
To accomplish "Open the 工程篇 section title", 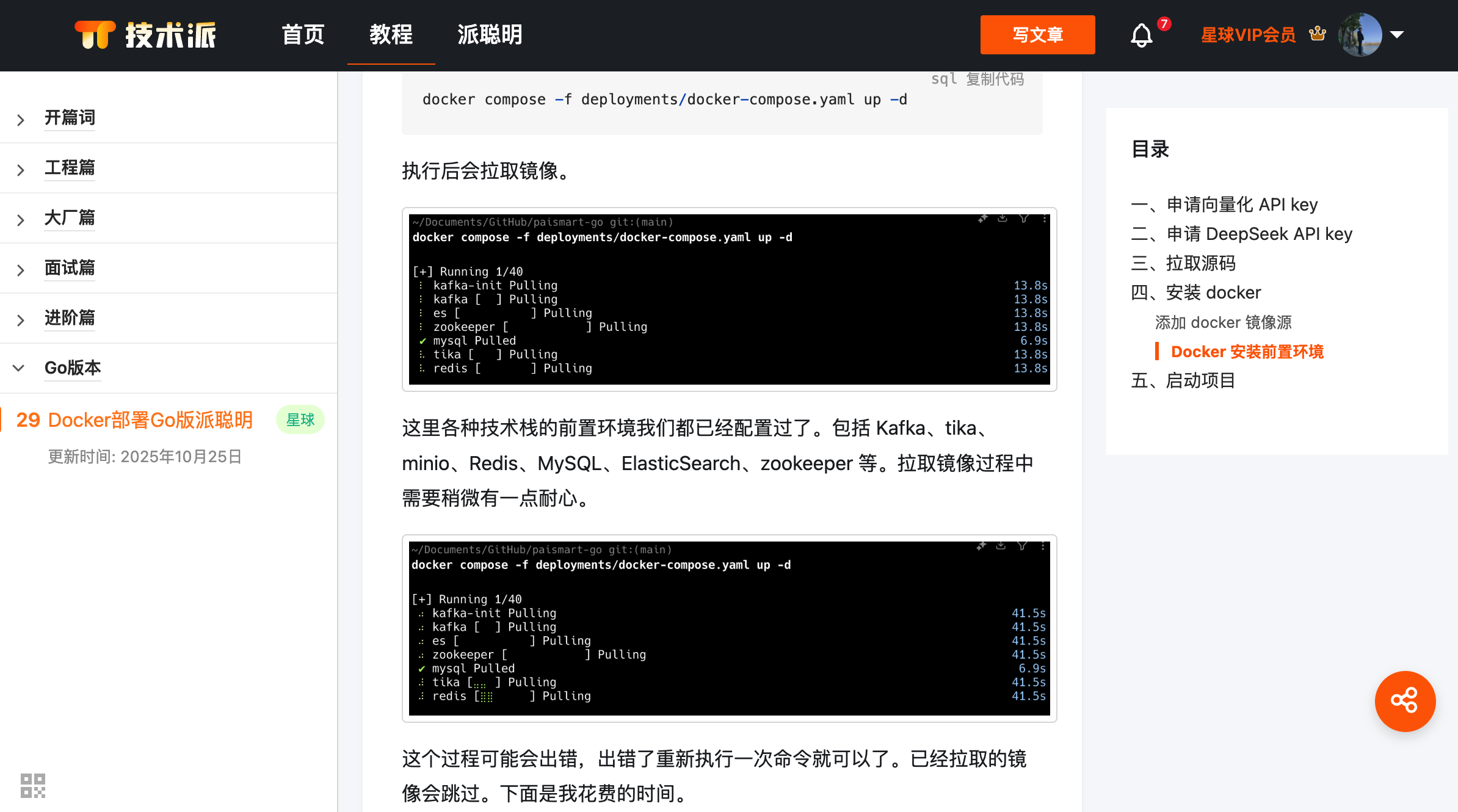I will [x=70, y=167].
